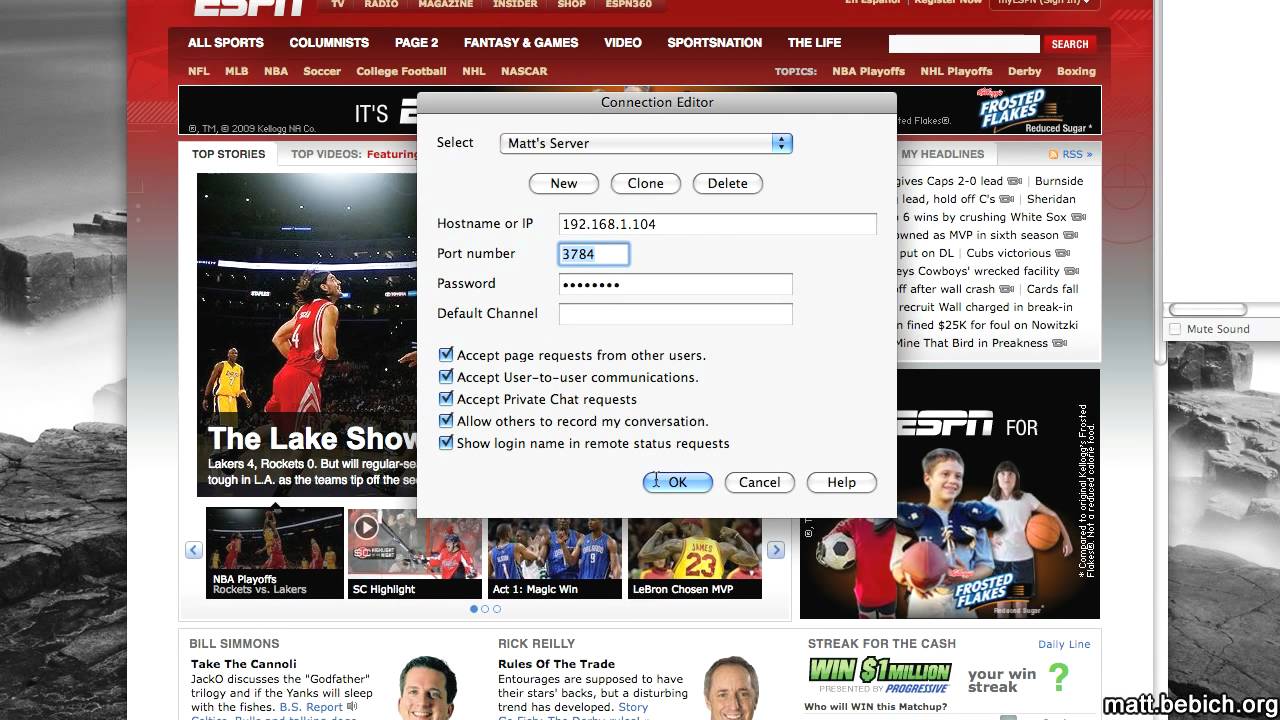Image resolution: width=1280 pixels, height=720 pixels.
Task: Go to NBA section link
Action: [276, 71]
